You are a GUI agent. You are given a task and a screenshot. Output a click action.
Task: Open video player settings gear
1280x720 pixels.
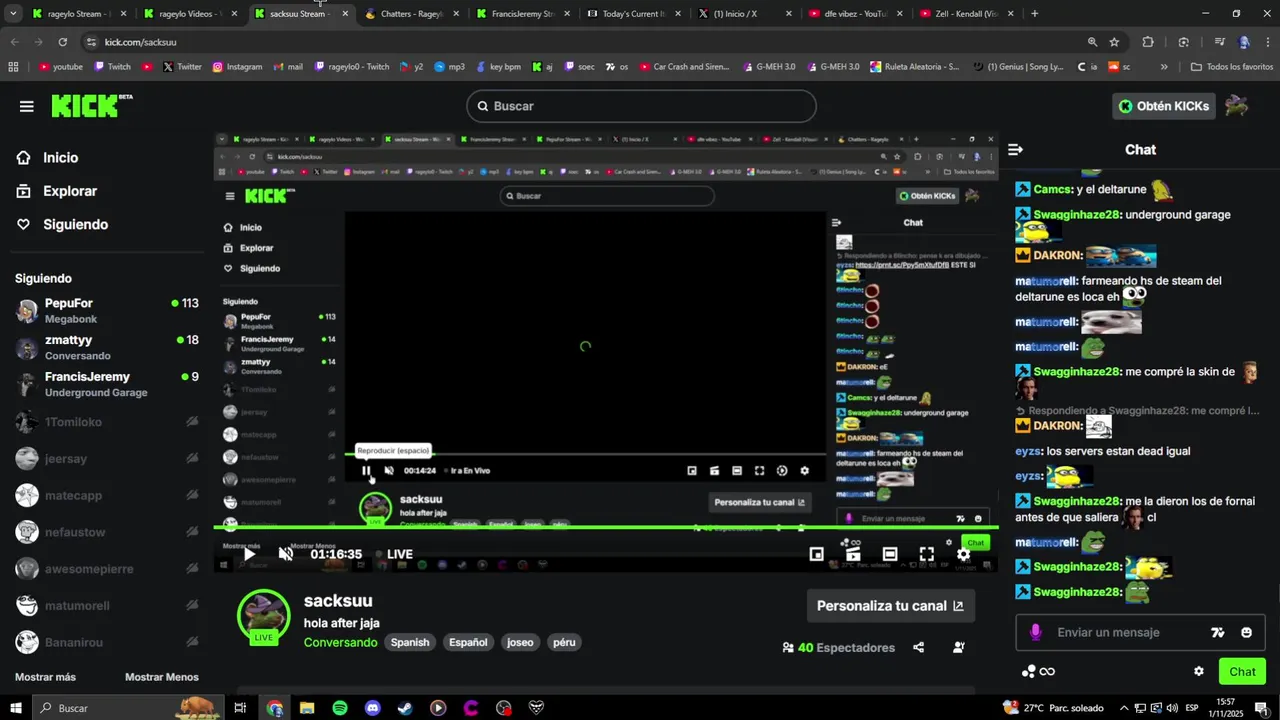point(963,554)
